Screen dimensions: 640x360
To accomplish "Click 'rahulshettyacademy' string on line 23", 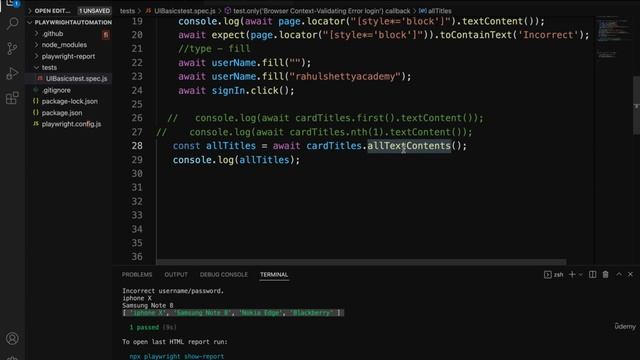I will [x=345, y=76].
